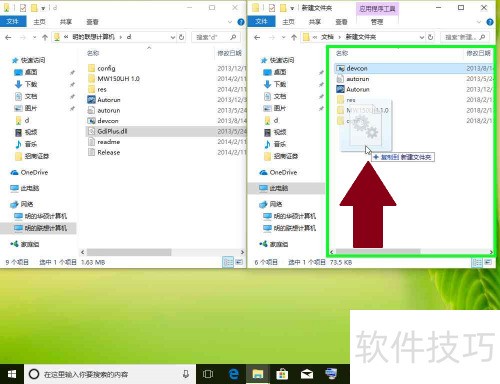The height and width of the screenshot is (384, 500).
Task: Open Microsoft Edge from the taskbar
Action: pyautogui.click(x=234, y=374)
